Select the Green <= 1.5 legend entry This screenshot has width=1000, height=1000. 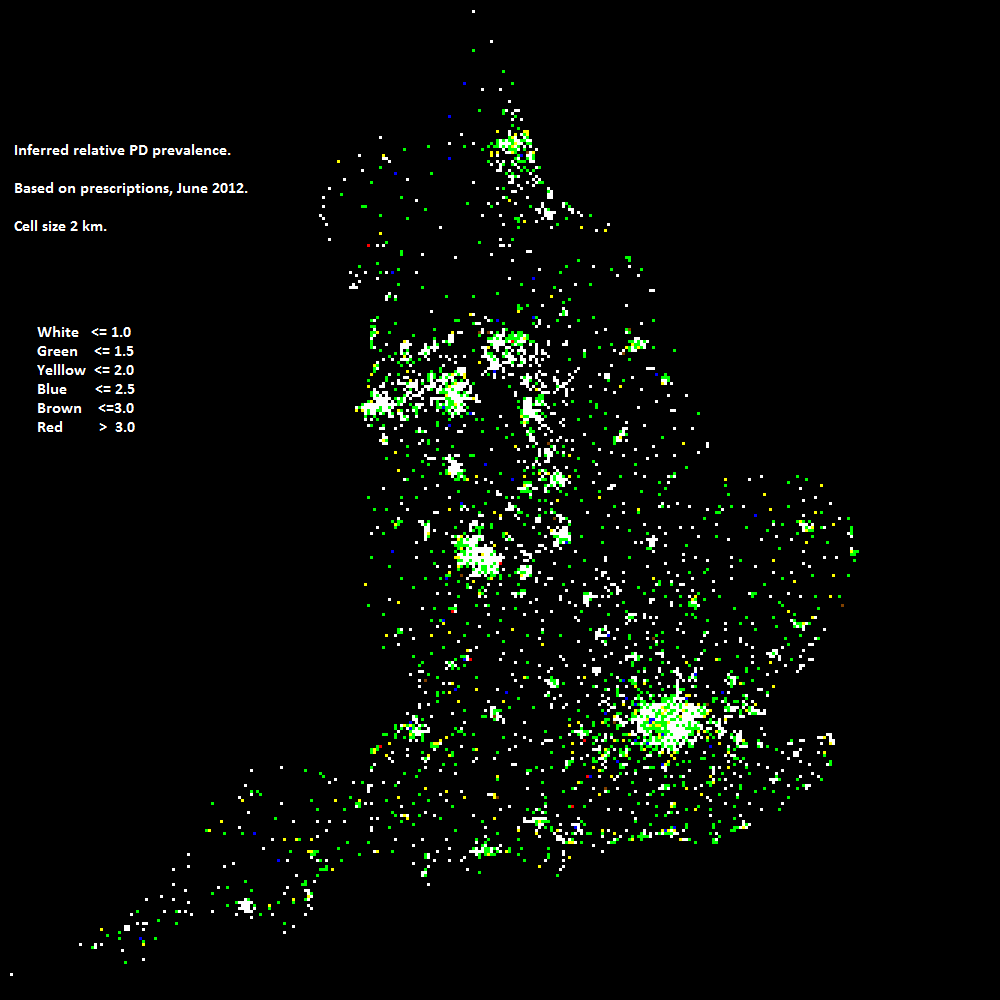pyautogui.click(x=85, y=351)
